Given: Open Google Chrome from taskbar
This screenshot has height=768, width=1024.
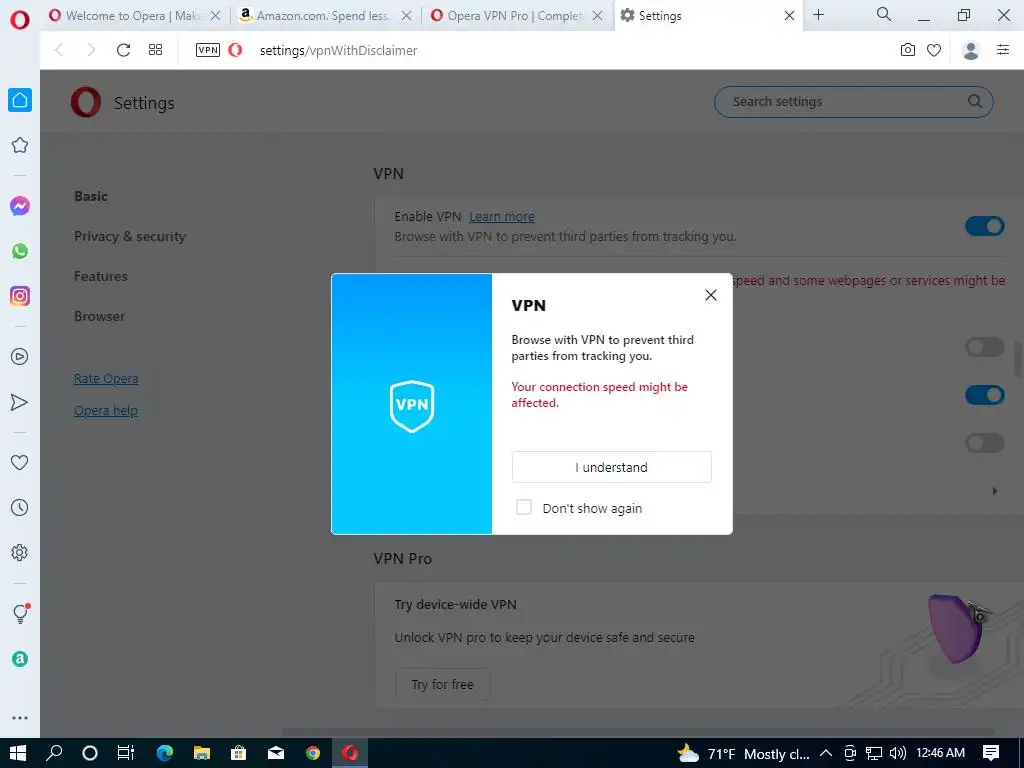Looking at the screenshot, I should click(313, 753).
